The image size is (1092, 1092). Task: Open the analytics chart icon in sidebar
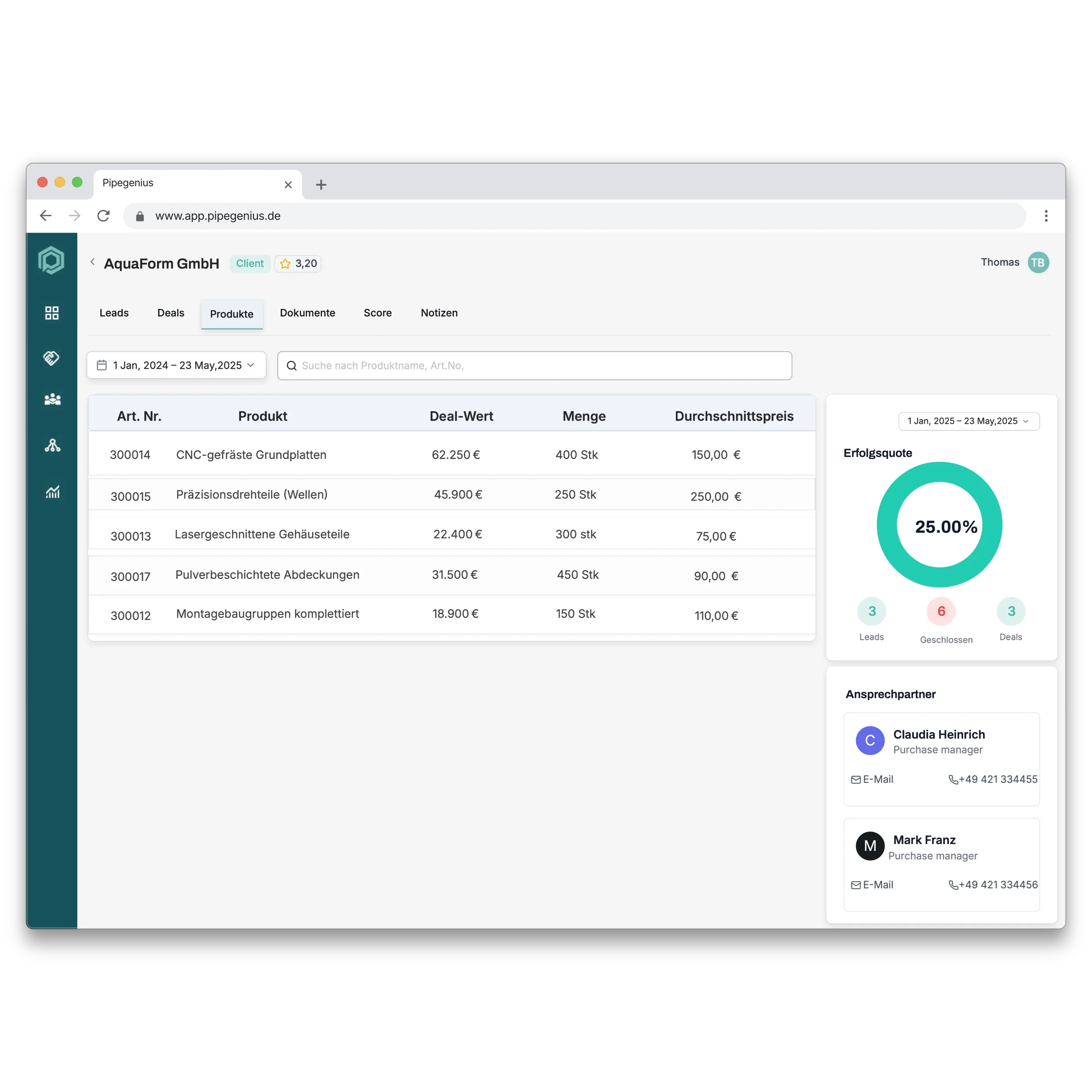[x=52, y=492]
